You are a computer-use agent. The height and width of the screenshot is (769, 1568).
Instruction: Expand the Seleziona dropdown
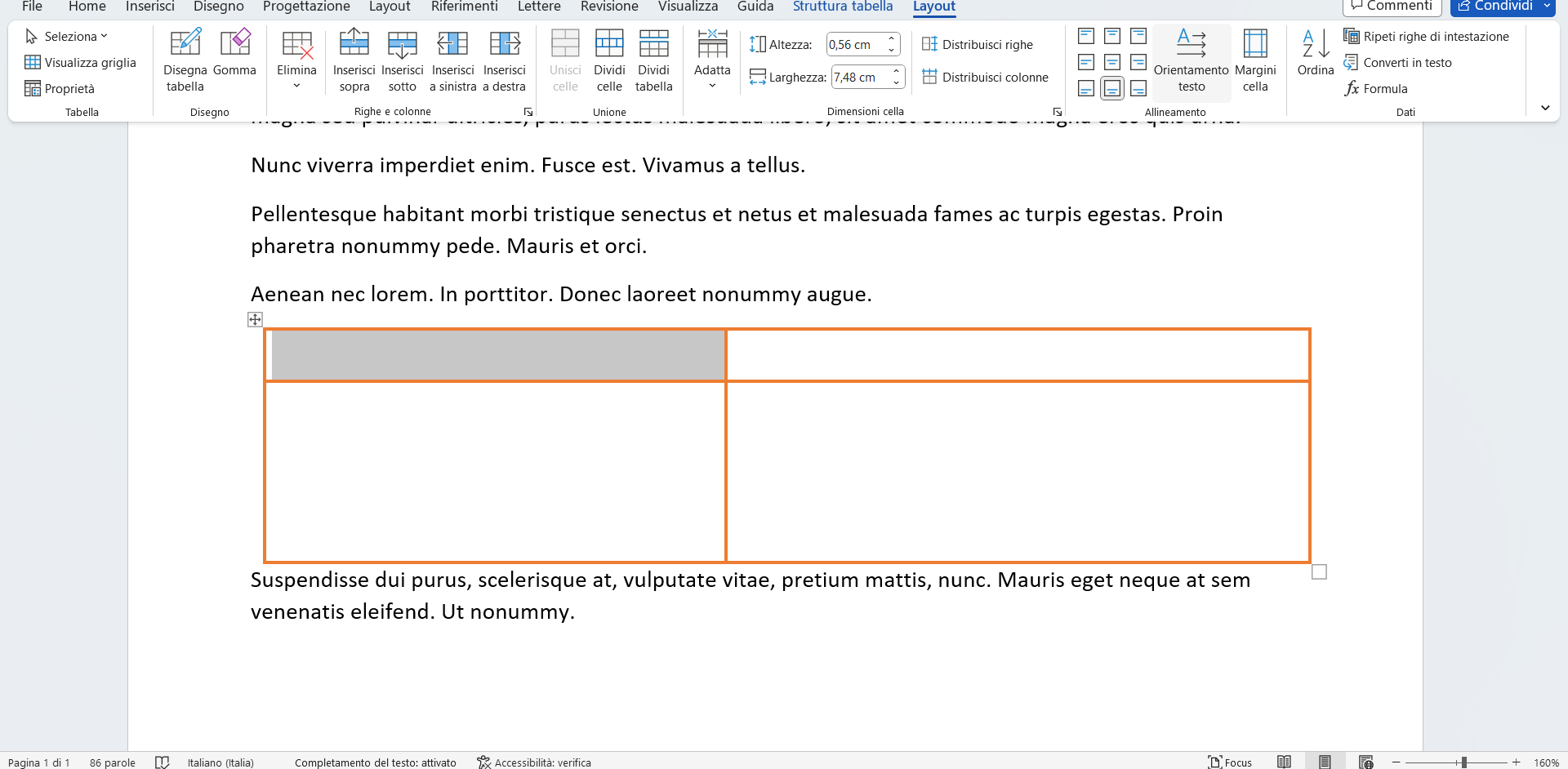pyautogui.click(x=67, y=37)
